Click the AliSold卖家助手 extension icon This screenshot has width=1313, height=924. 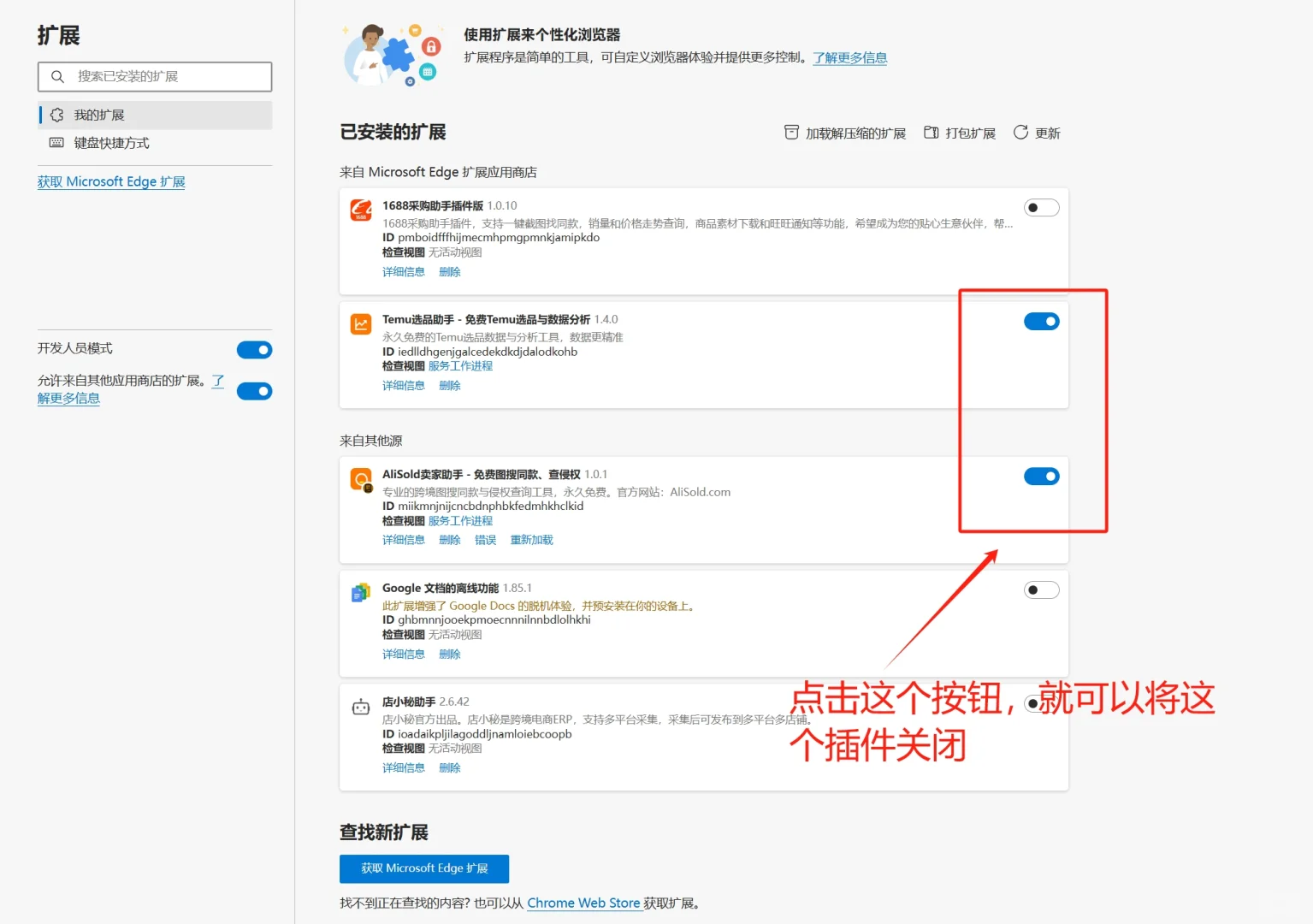[360, 478]
